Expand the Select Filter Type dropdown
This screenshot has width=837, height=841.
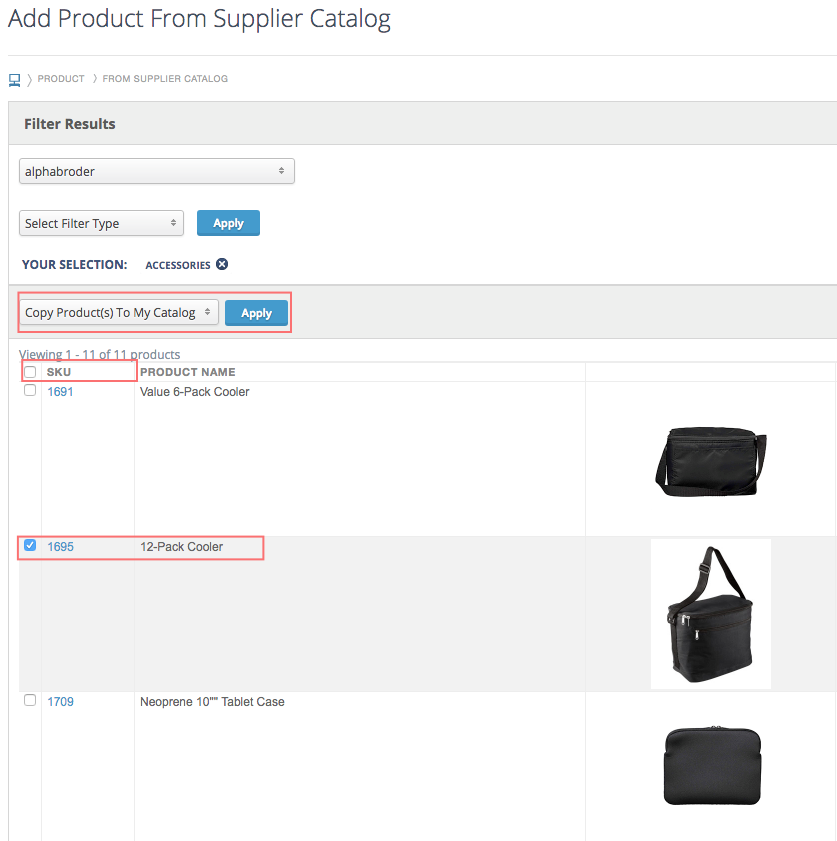point(101,223)
